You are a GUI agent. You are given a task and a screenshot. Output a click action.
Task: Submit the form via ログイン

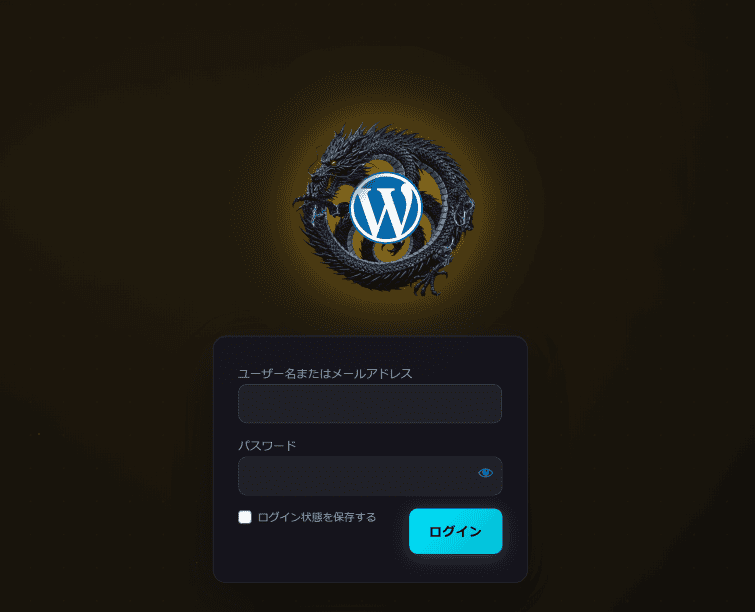[x=456, y=531]
